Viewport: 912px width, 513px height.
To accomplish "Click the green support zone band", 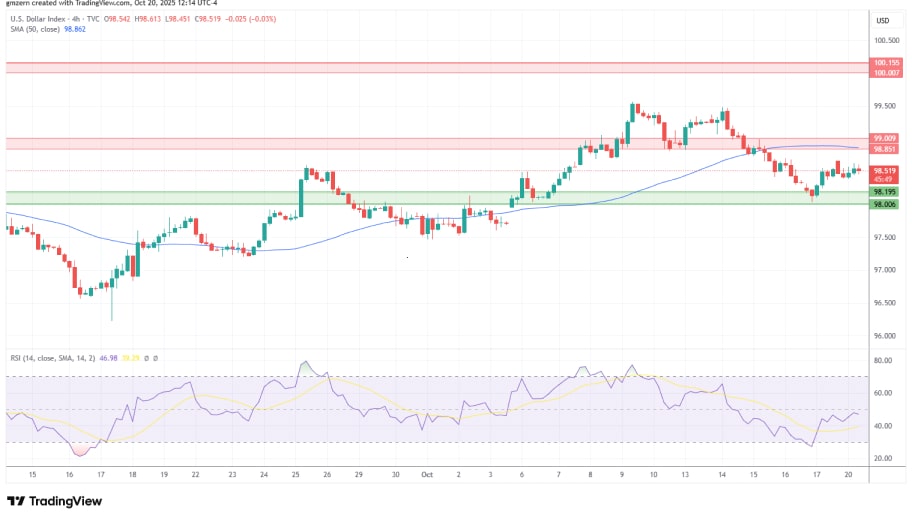I will tap(430, 198).
